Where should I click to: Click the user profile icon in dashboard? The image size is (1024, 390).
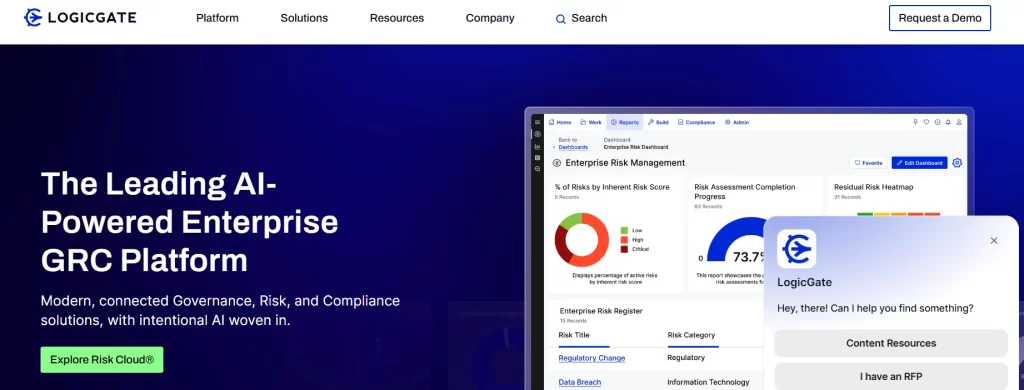(959, 122)
